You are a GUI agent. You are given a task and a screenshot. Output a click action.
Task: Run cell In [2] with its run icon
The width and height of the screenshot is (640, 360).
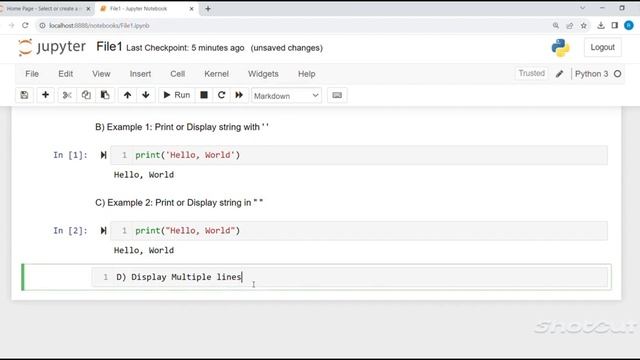tap(103, 231)
